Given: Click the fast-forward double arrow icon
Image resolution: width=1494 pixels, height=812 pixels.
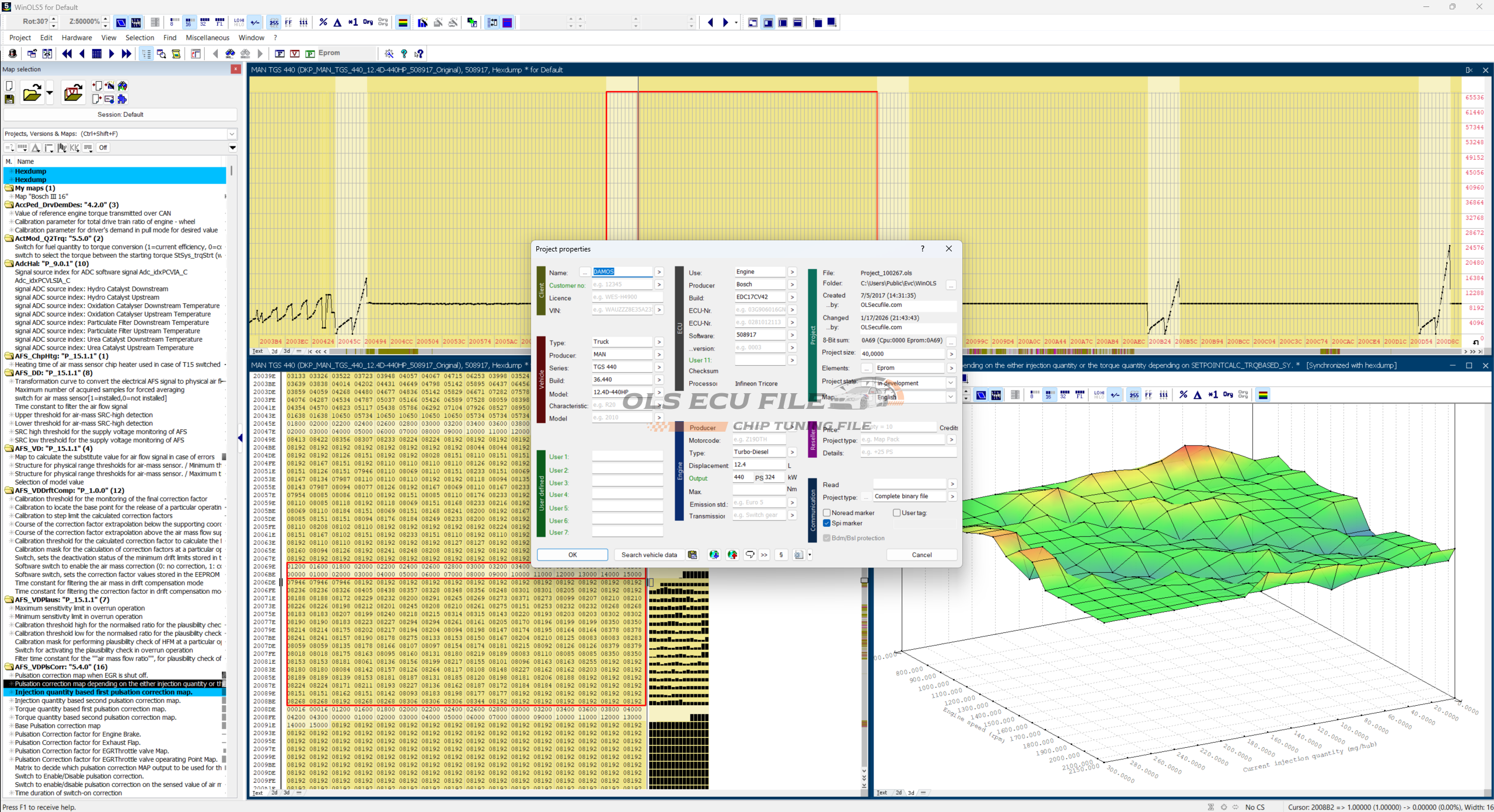Looking at the screenshot, I should [126, 54].
